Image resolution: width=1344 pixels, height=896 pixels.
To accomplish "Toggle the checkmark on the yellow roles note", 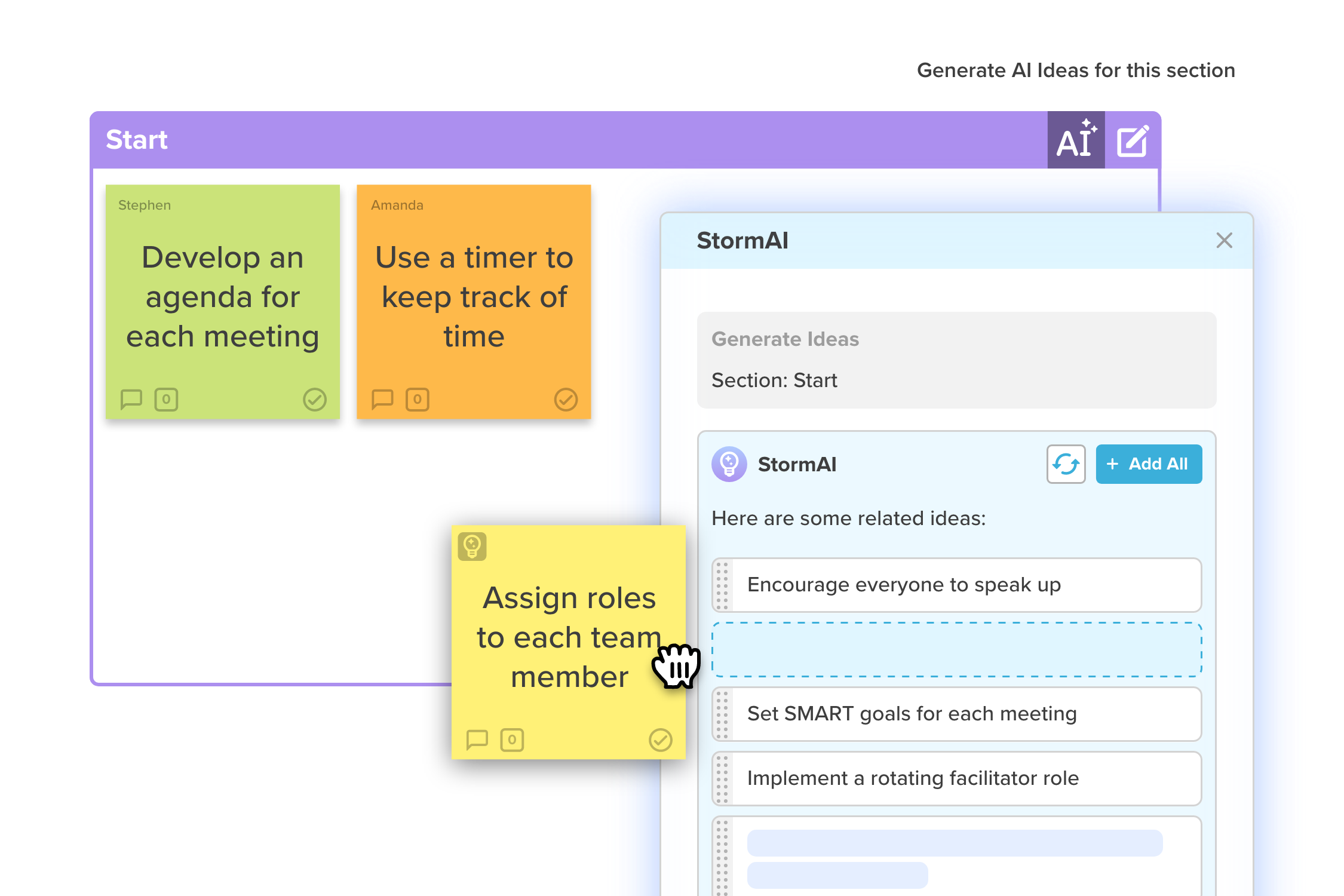I will click(661, 740).
